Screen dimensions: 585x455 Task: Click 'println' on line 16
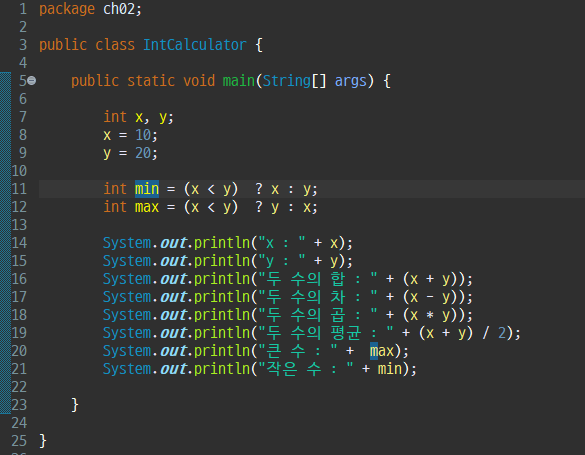pyautogui.click(x=222, y=279)
